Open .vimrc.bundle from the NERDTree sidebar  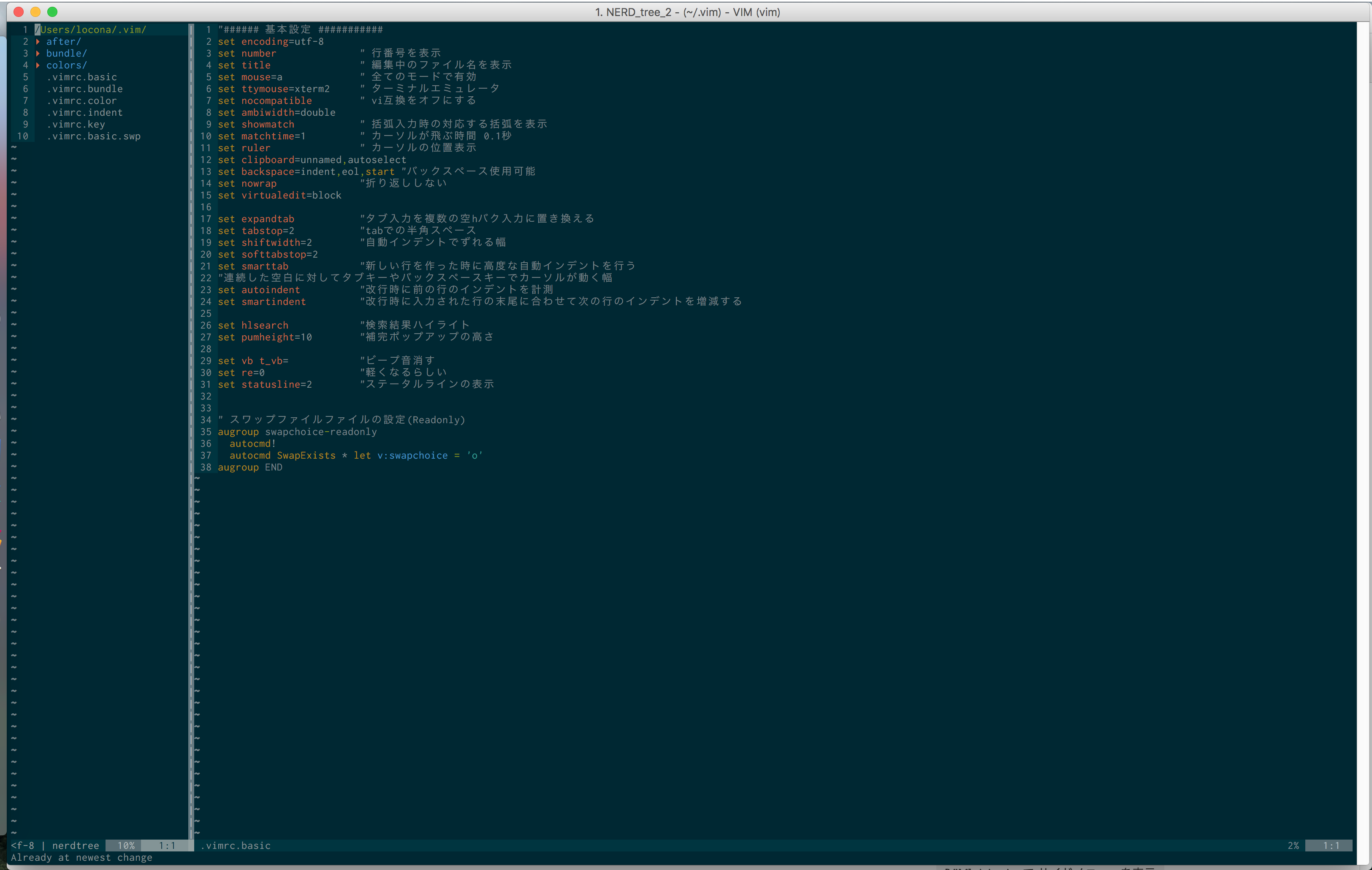[85, 89]
